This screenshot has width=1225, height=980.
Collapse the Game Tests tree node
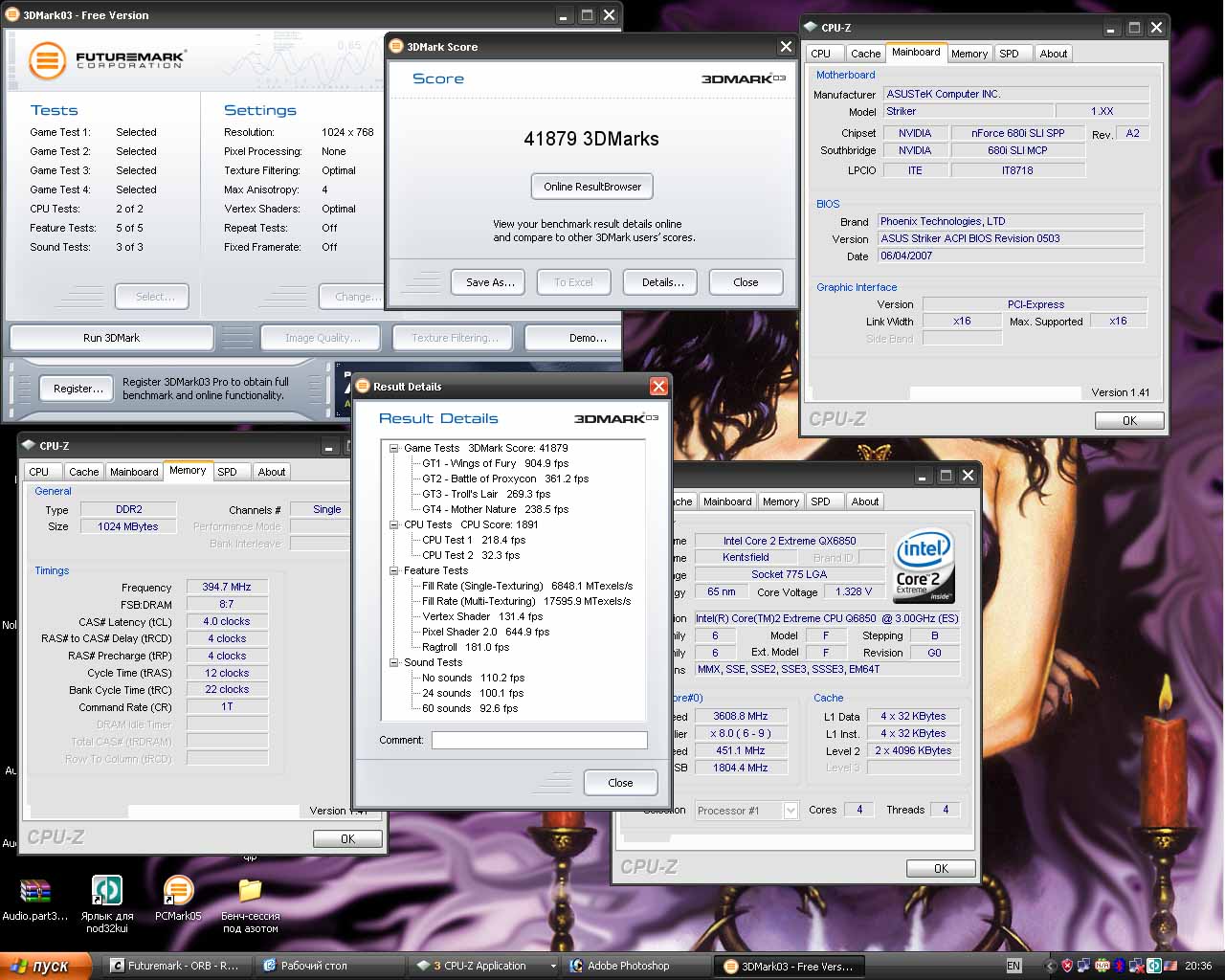click(x=394, y=448)
